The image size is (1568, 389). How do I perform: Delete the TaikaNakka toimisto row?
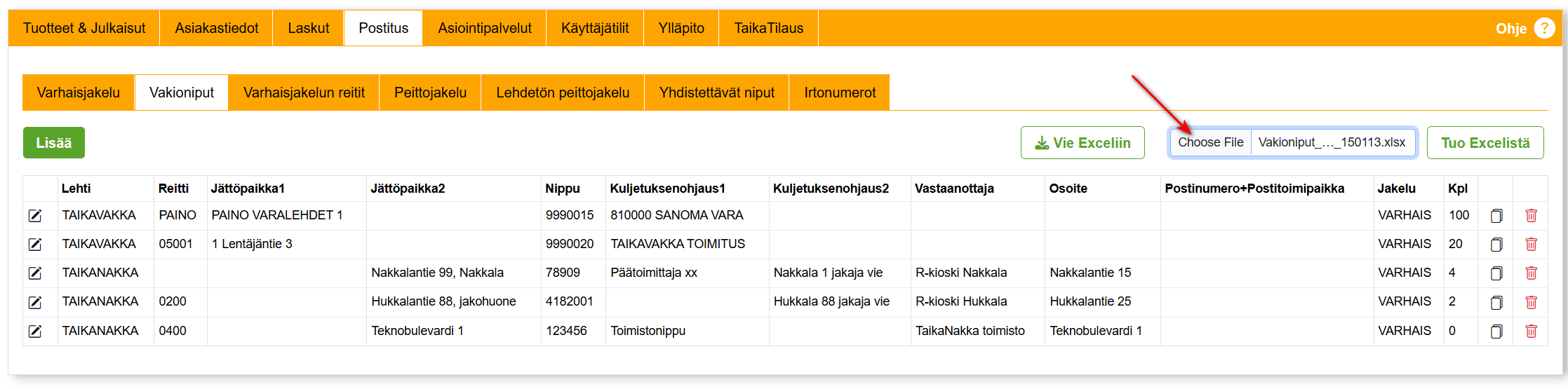click(x=1532, y=331)
